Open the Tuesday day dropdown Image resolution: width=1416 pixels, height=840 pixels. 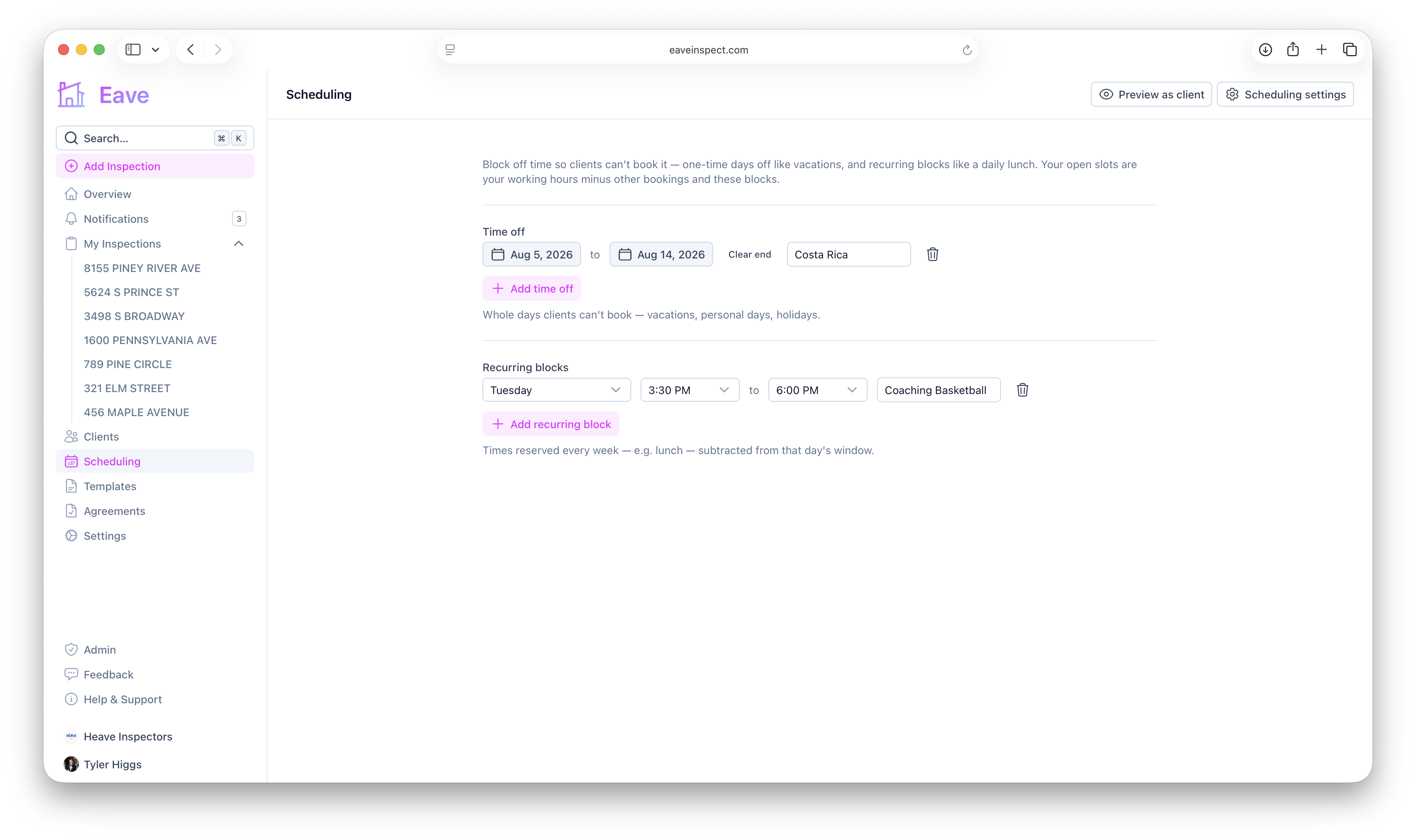point(556,390)
